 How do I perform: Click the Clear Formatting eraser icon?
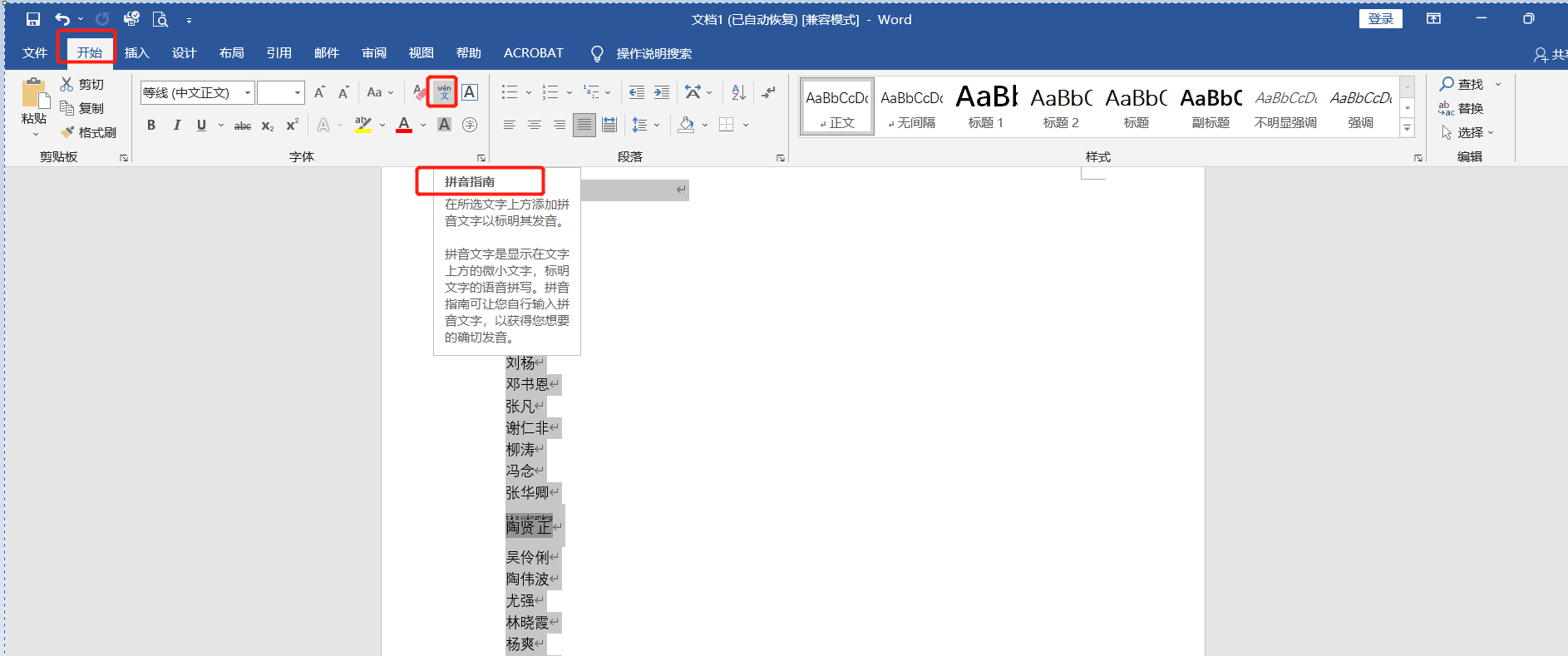[420, 92]
